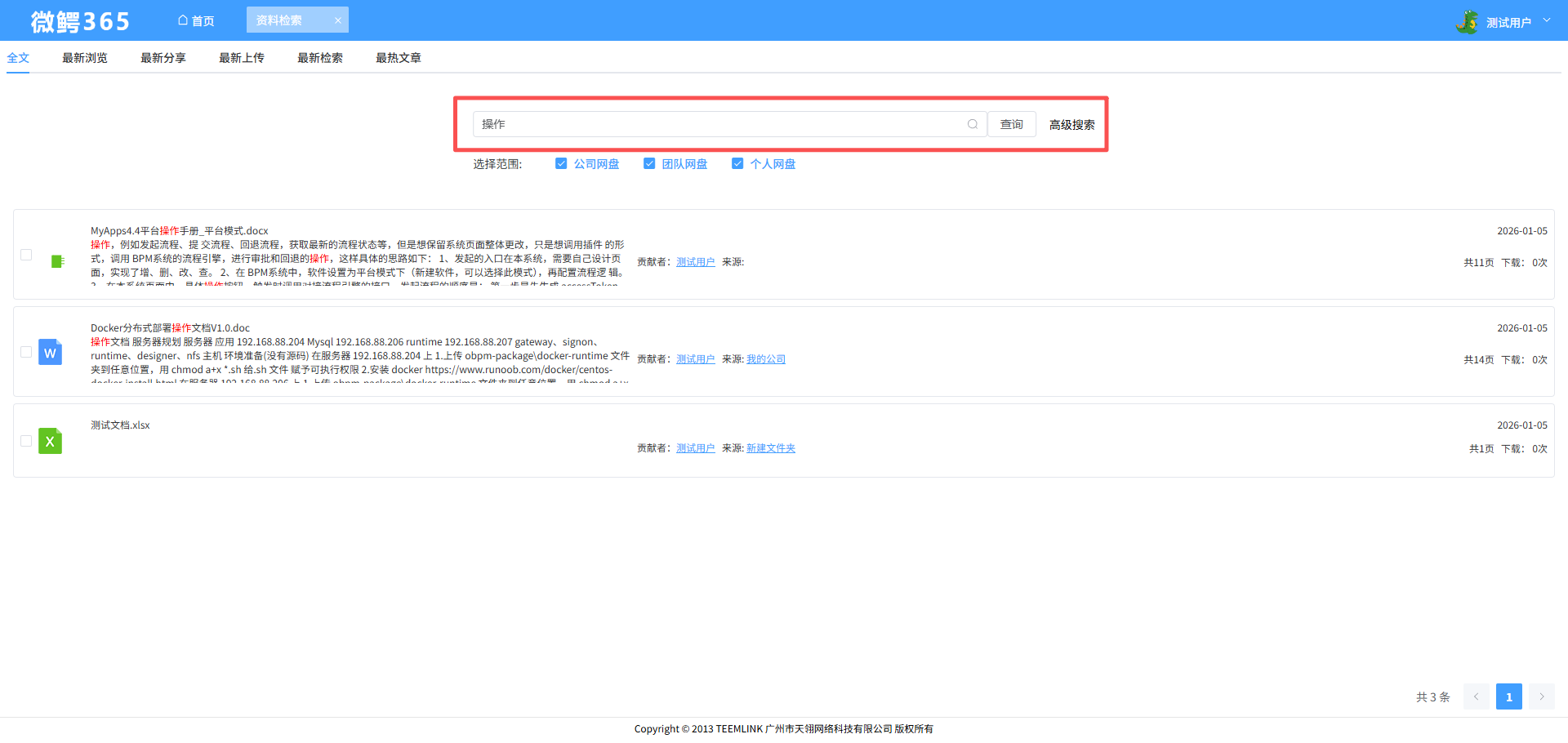Tick checkbox for MyApps4.4 docx result
Screen dimensions: 1568x743
(x=26, y=255)
